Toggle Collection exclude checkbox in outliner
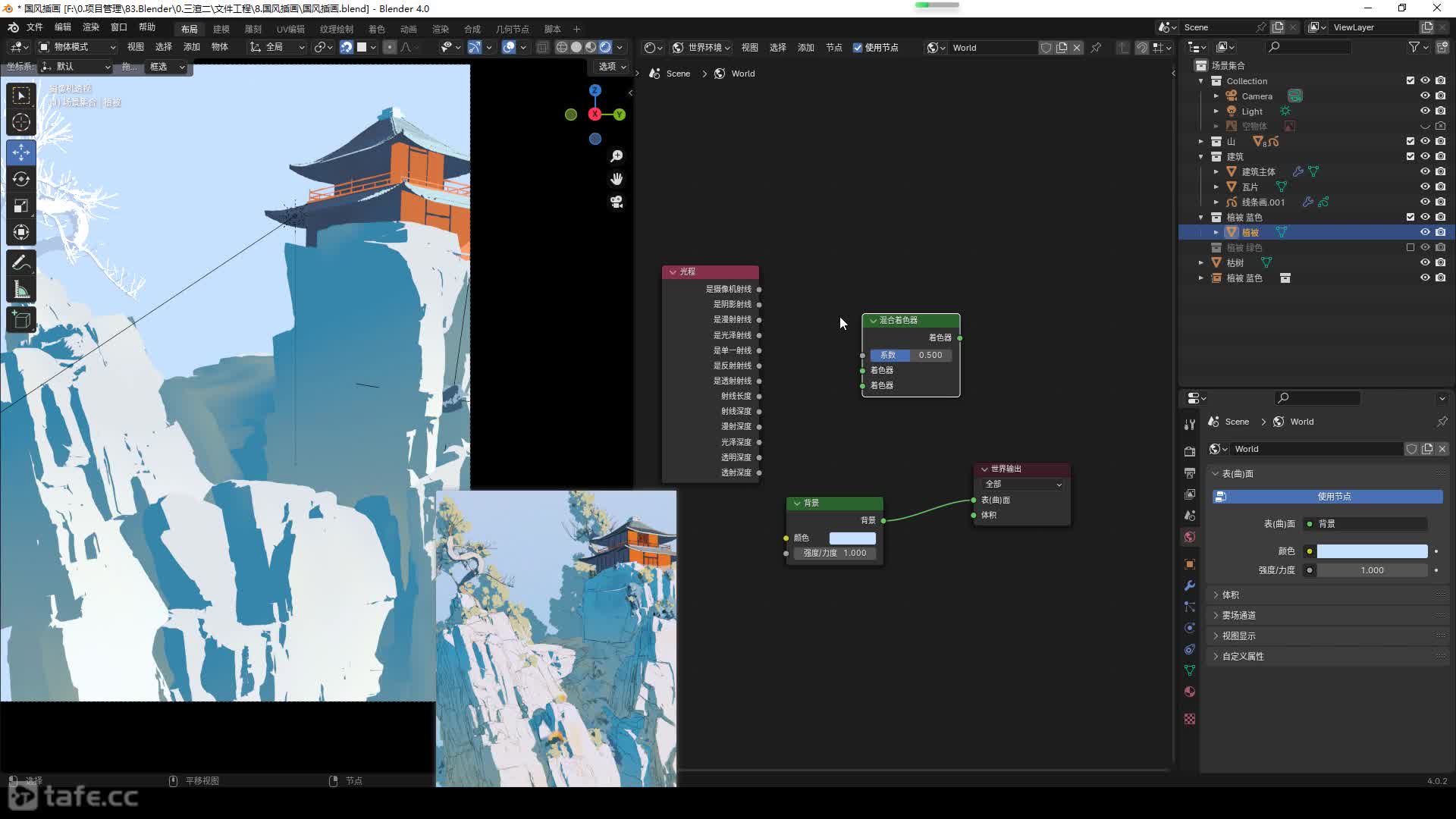This screenshot has height=819, width=1456. pyautogui.click(x=1410, y=80)
